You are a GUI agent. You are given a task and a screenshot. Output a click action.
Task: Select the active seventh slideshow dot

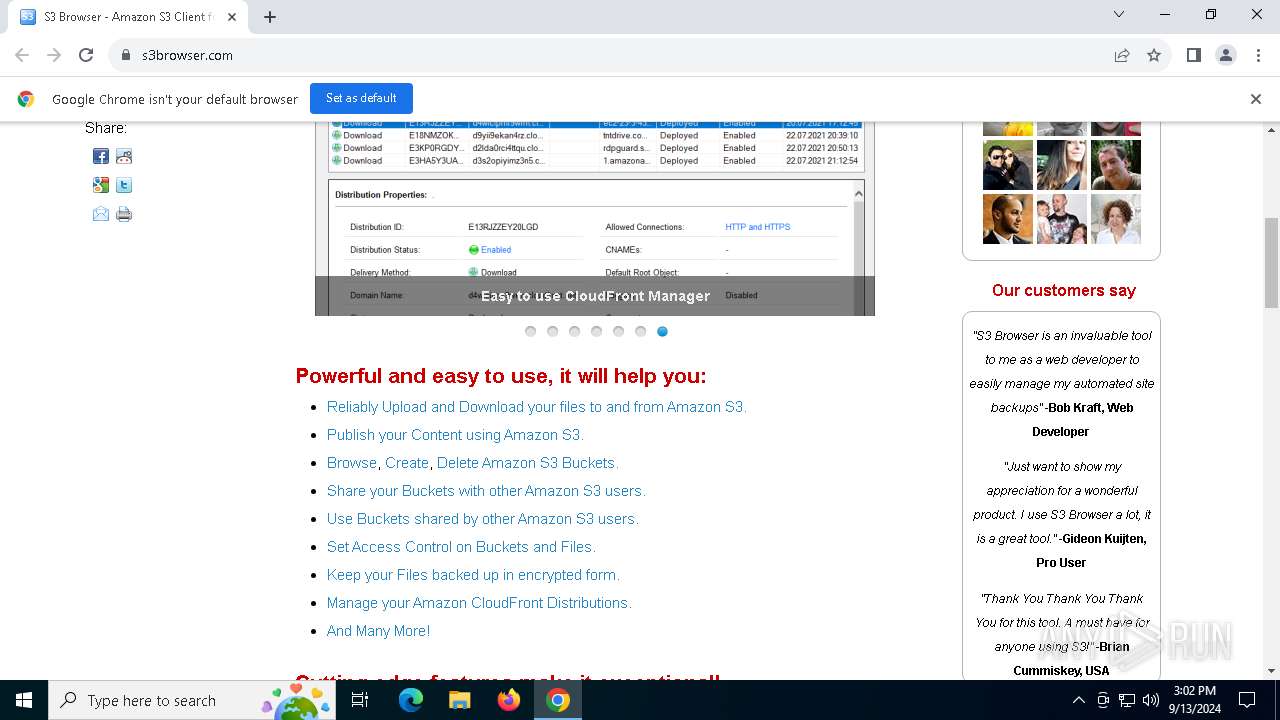pos(662,331)
